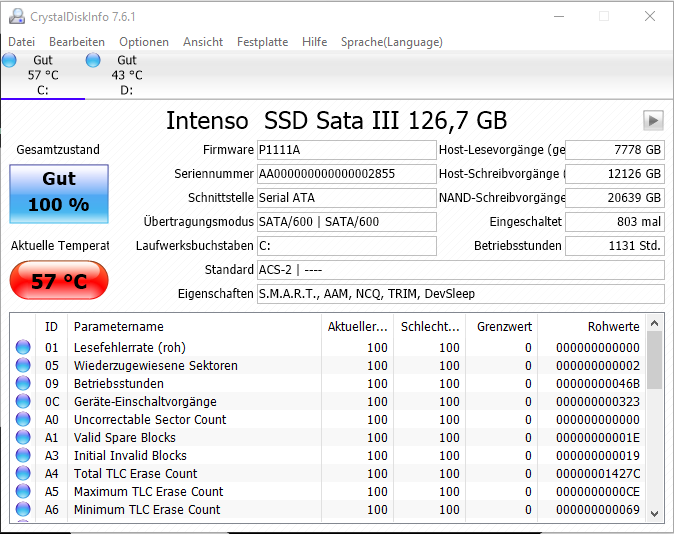Click status orb of Valid Spare Blocks row
The image size is (674, 534).
point(23,438)
